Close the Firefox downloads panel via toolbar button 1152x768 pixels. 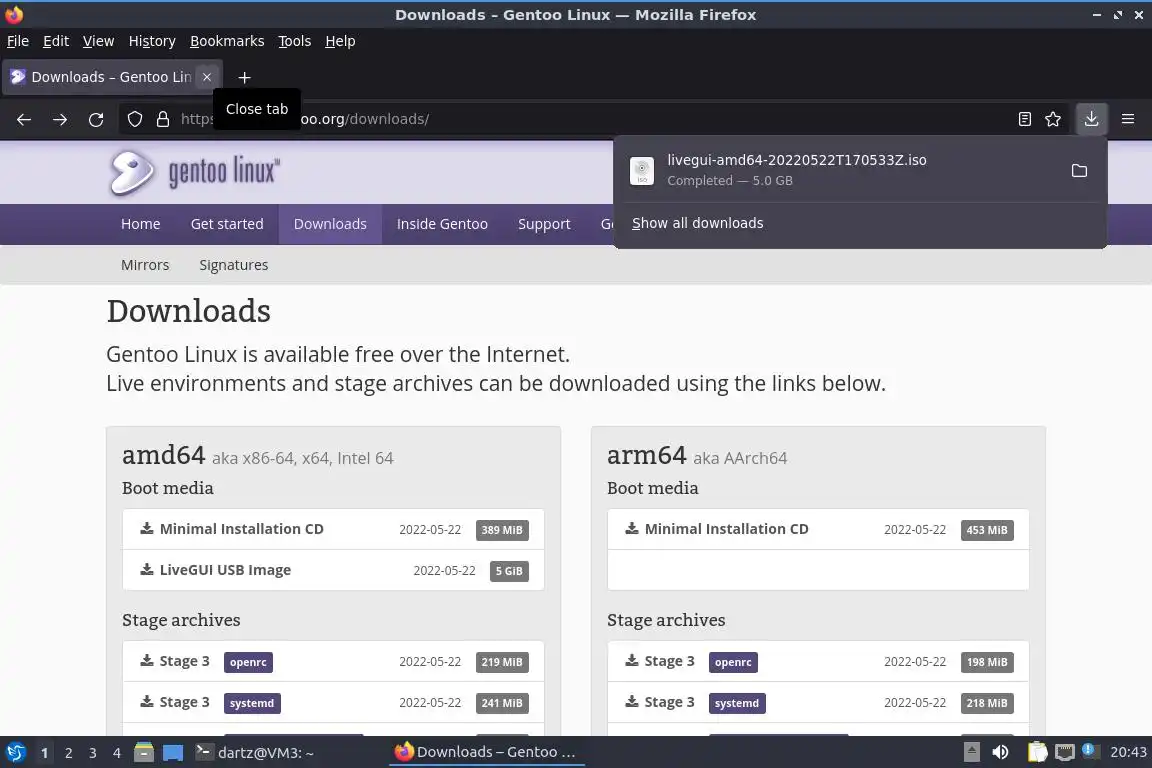pyautogui.click(x=1092, y=119)
